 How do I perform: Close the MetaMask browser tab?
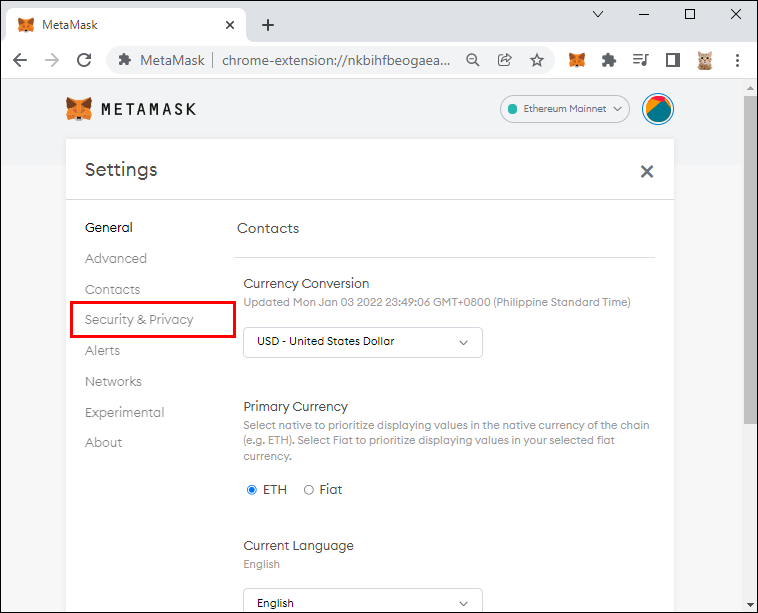[x=230, y=25]
